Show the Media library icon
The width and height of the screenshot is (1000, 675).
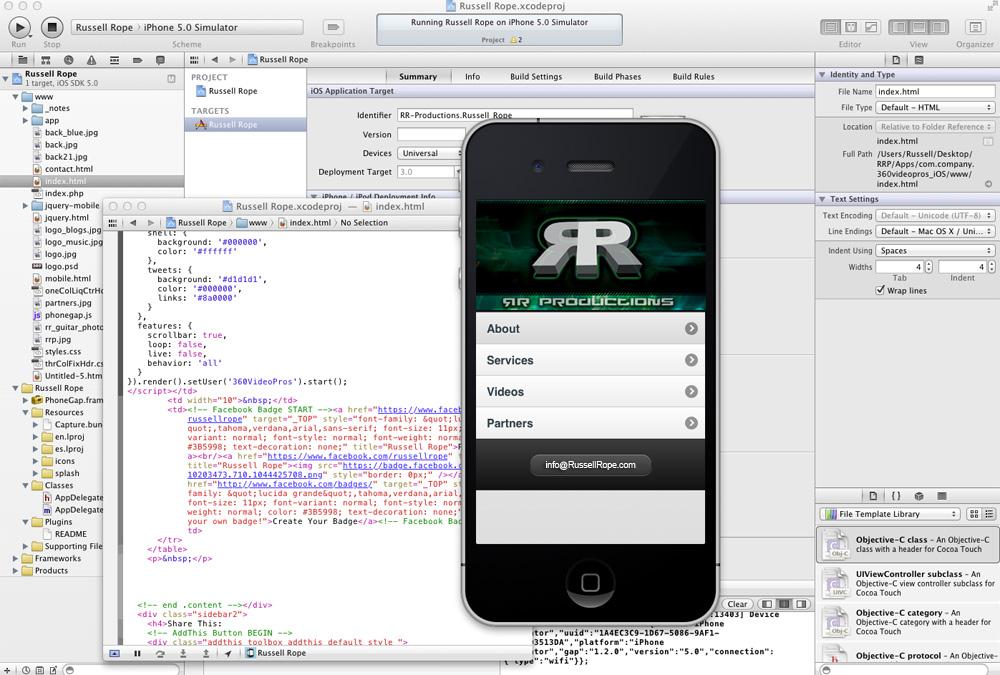[942, 496]
